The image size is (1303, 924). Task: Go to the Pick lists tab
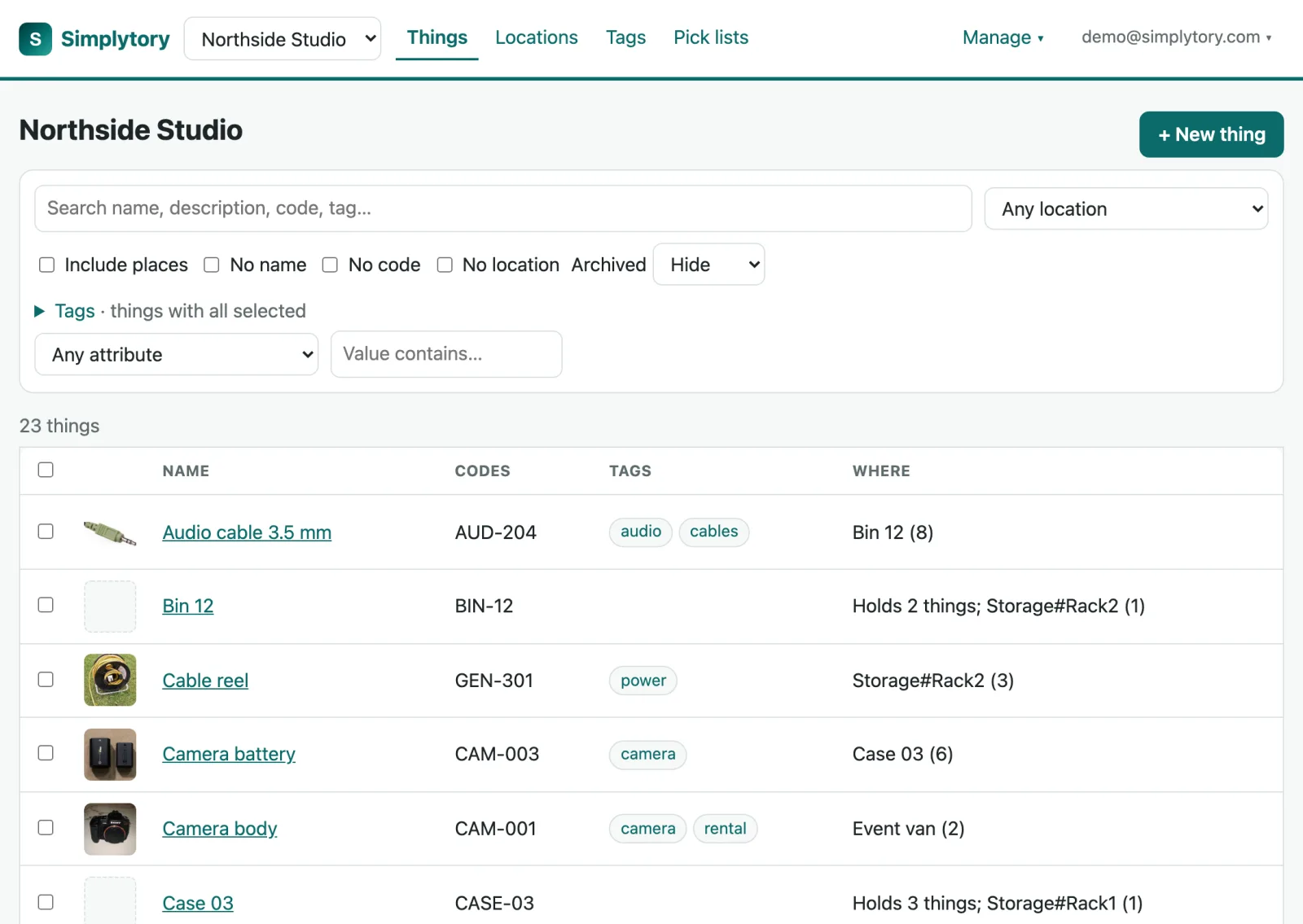point(711,37)
